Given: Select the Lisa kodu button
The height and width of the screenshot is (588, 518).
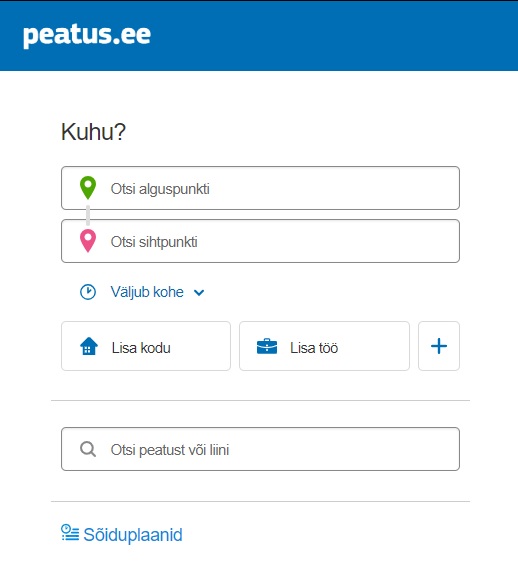Looking at the screenshot, I should pyautogui.click(x=146, y=346).
